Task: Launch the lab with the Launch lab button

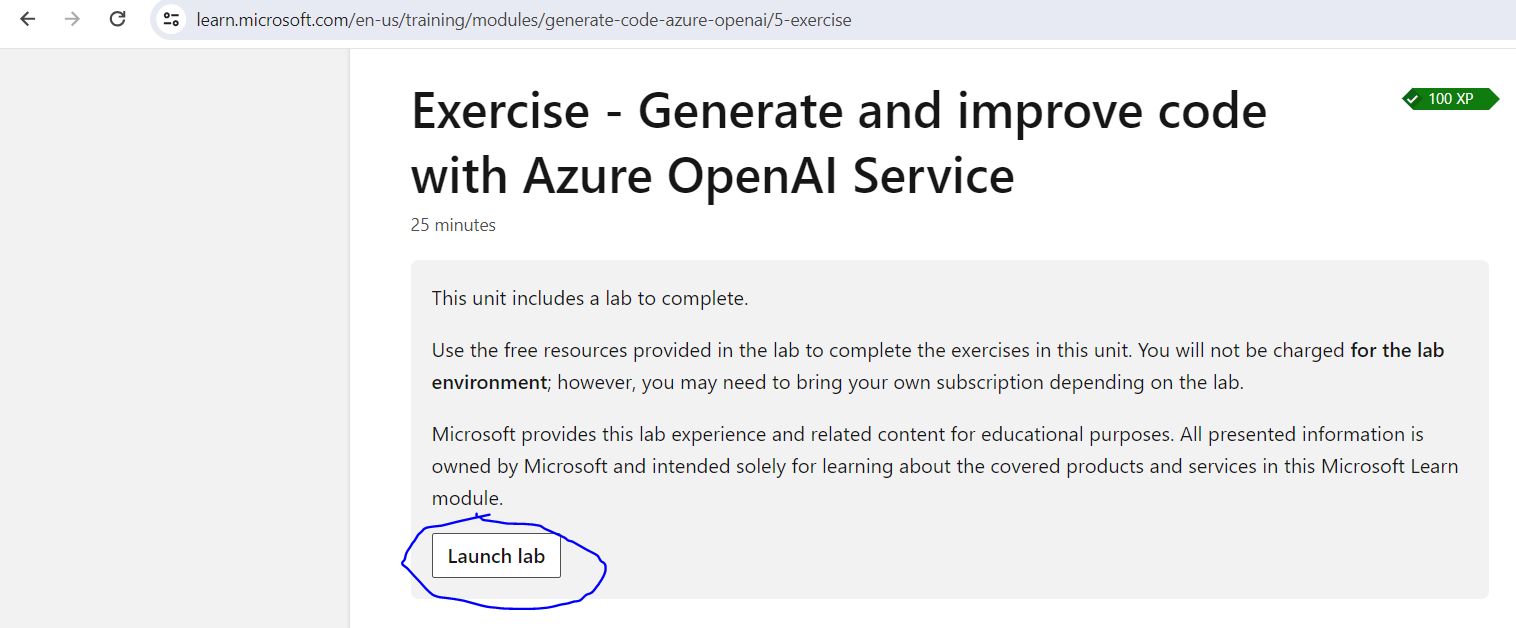Action: click(496, 556)
